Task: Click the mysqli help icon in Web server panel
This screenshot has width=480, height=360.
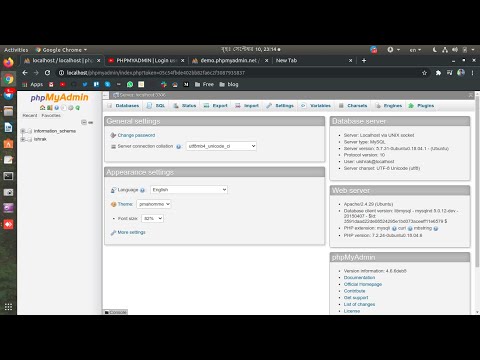Action: tap(394, 228)
